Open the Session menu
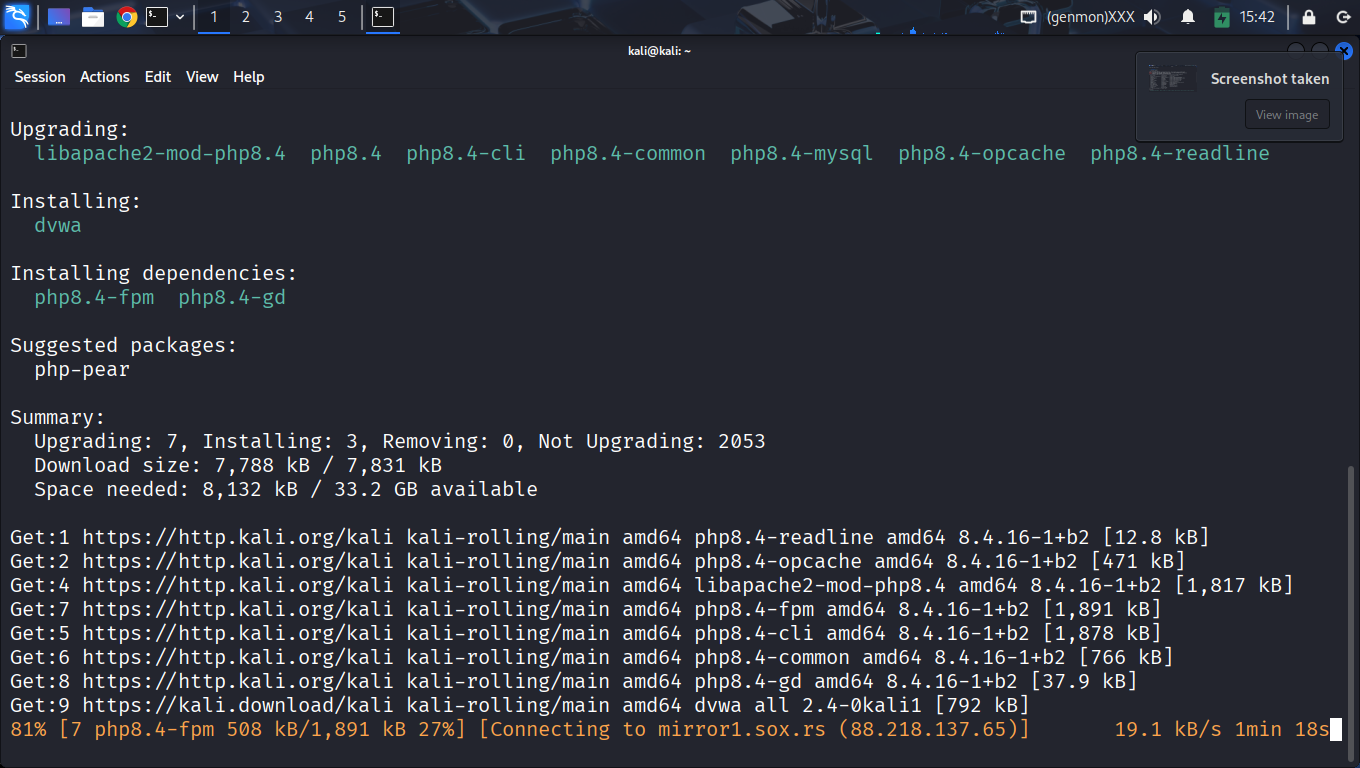This screenshot has width=1360, height=768. pos(40,77)
